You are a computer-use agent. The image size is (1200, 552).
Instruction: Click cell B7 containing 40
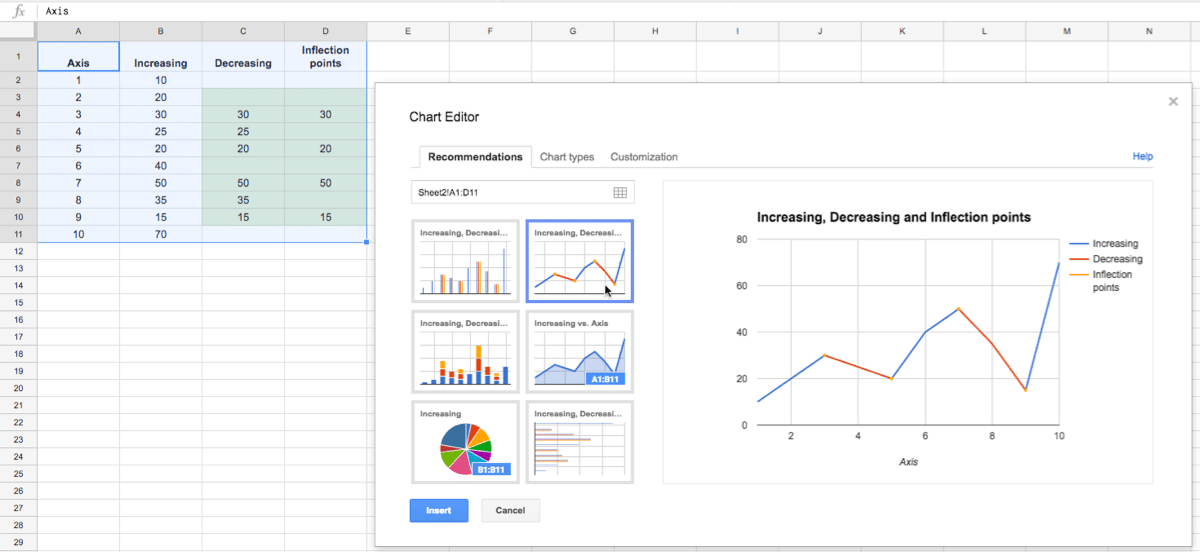click(160, 166)
